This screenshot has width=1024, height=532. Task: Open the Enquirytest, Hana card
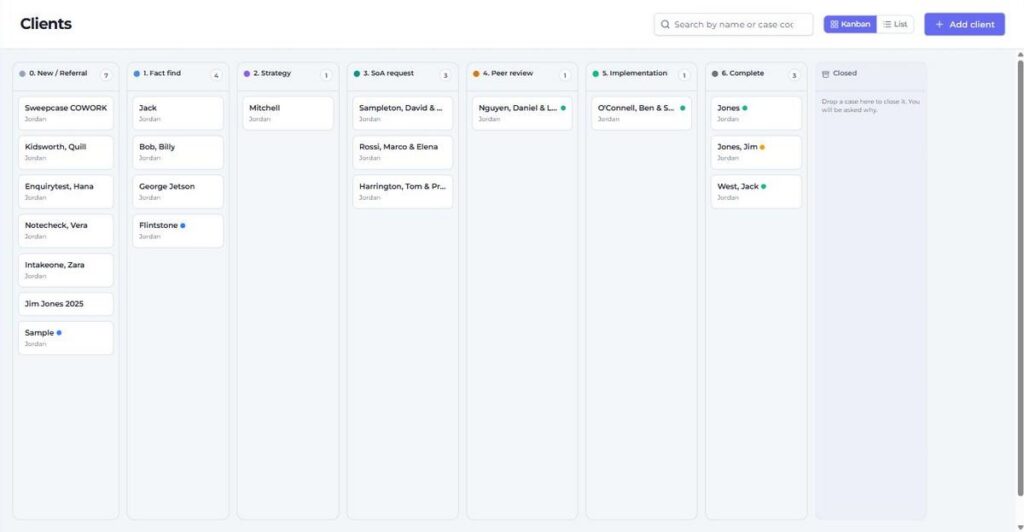pyautogui.click(x=66, y=191)
